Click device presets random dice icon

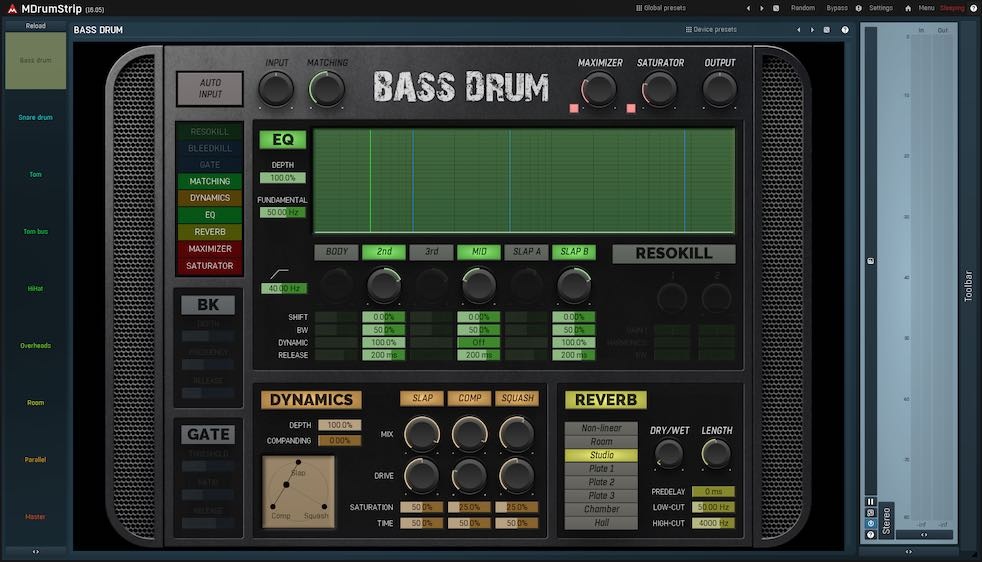click(x=827, y=29)
